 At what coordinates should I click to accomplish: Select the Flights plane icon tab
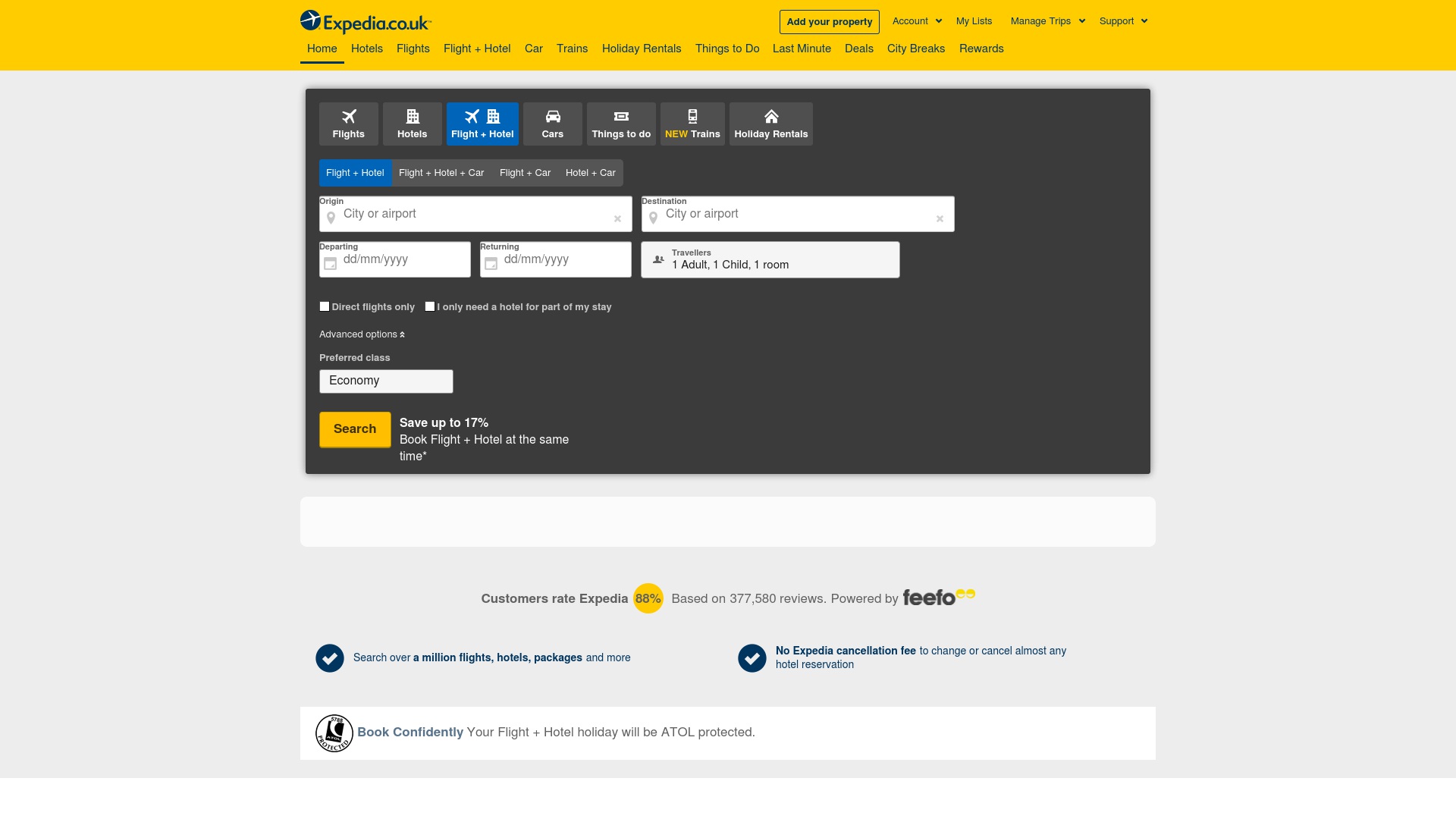(x=349, y=124)
